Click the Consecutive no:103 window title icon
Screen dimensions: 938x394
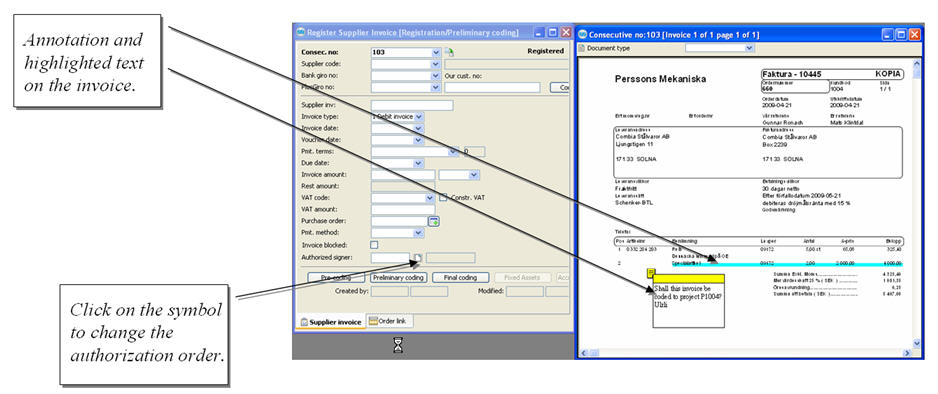[x=583, y=35]
